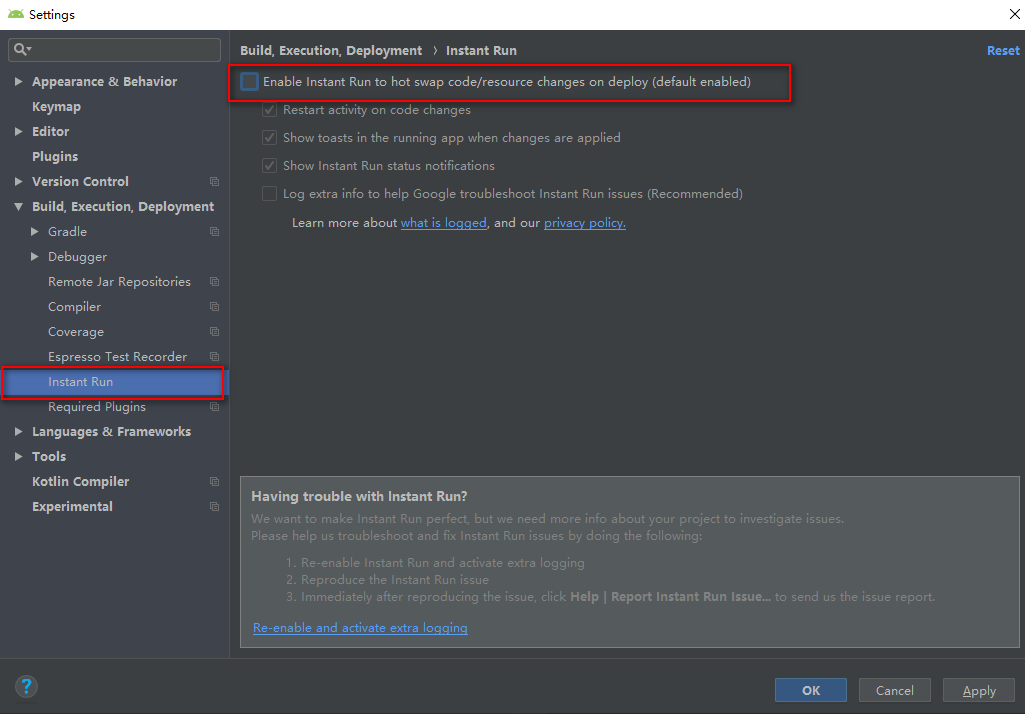
Task: Toggle Restart activity on code changes
Action: [269, 110]
